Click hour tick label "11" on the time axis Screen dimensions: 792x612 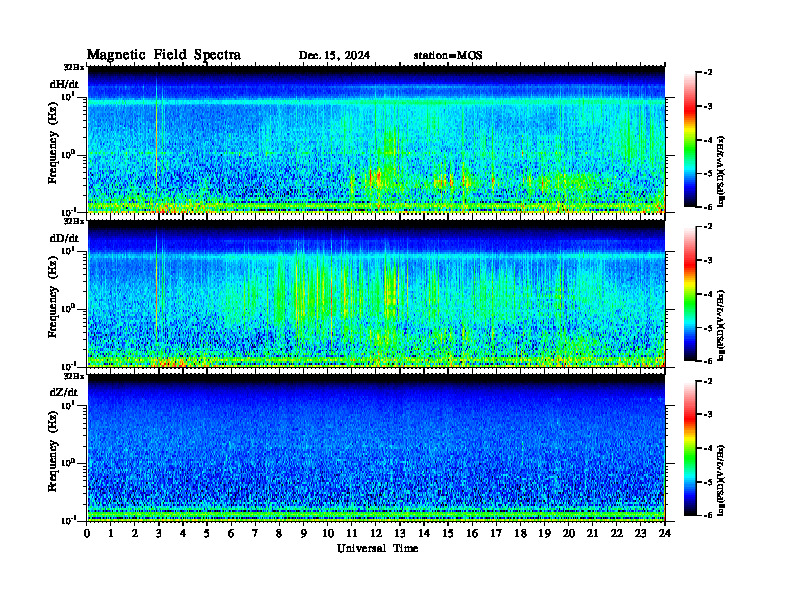[x=352, y=533]
